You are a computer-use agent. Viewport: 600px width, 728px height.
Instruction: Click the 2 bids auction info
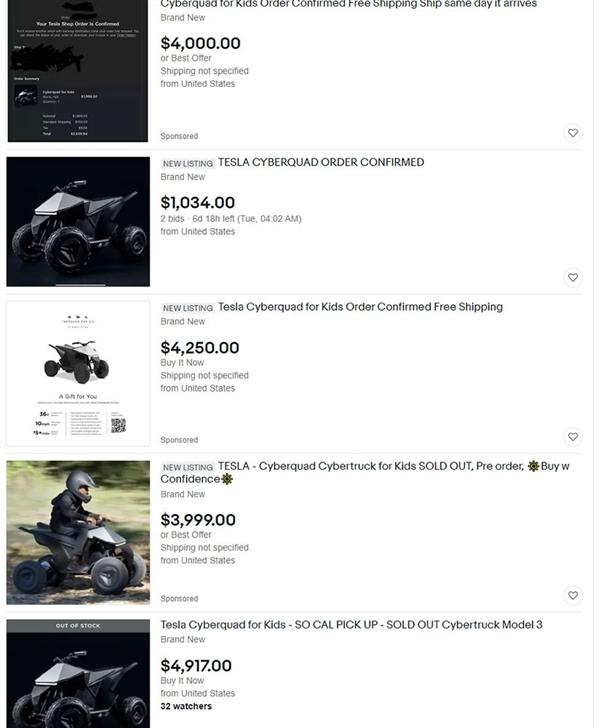click(231, 219)
